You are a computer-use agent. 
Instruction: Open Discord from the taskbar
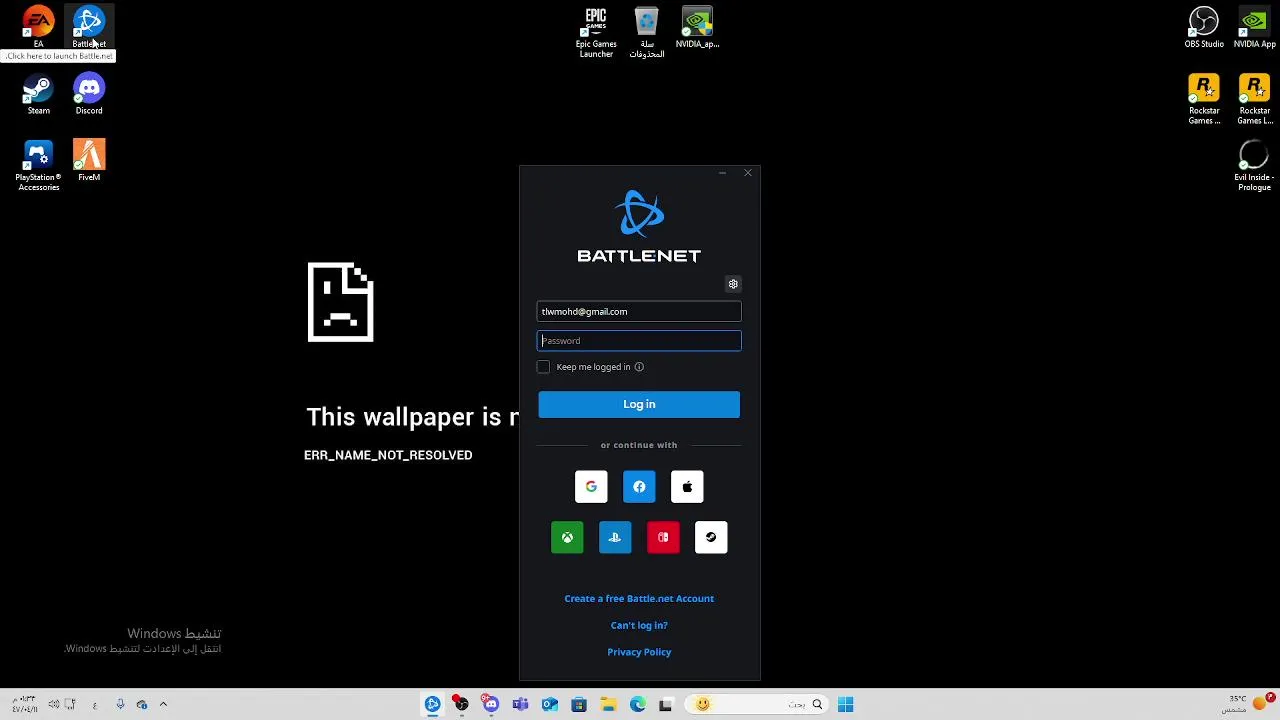(x=490, y=705)
